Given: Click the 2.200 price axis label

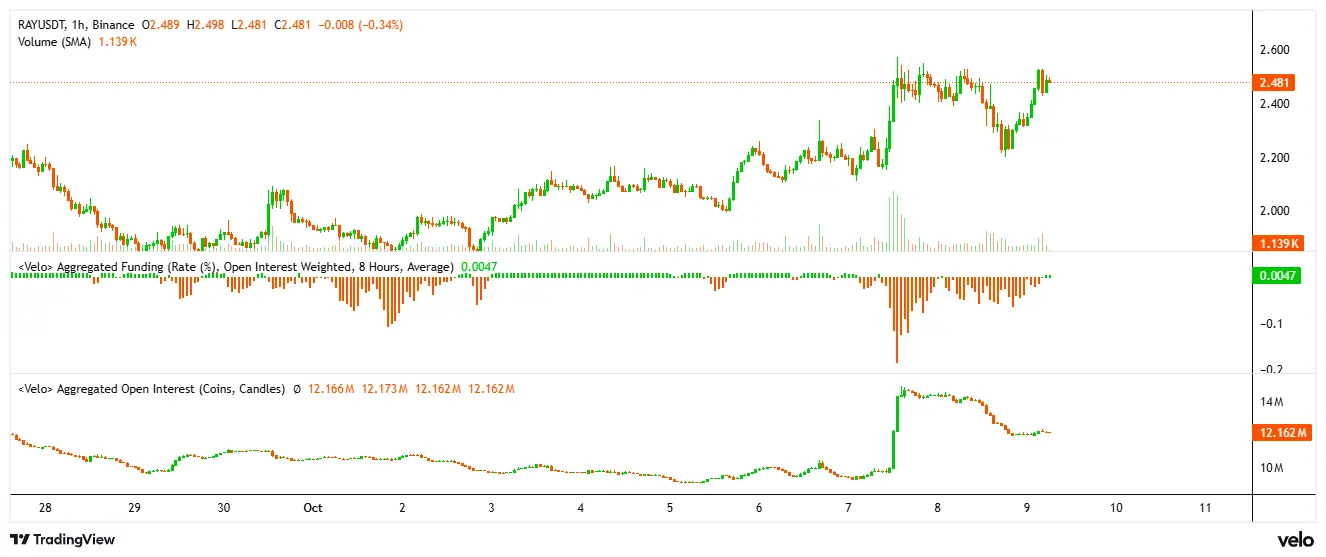Looking at the screenshot, I should pos(1274,158).
